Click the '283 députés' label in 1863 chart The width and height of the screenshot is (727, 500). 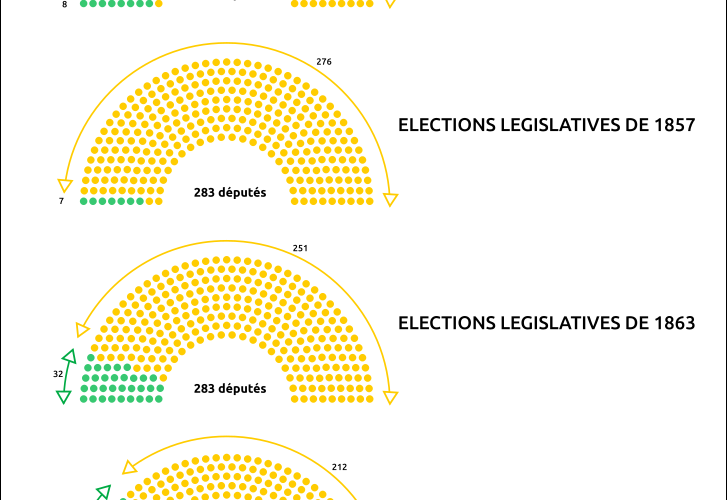click(x=230, y=389)
